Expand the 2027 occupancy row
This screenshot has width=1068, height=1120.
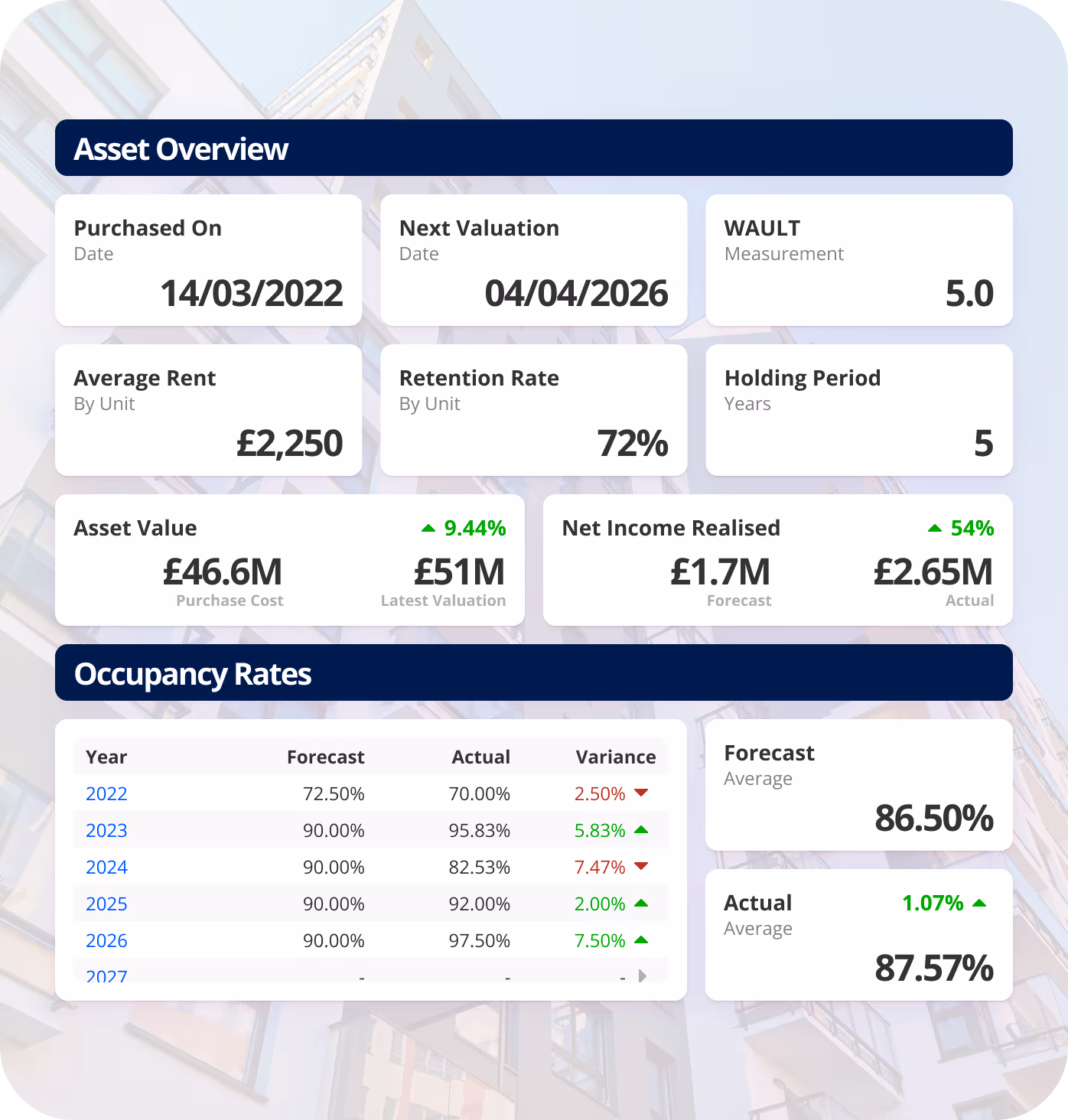pos(643,975)
